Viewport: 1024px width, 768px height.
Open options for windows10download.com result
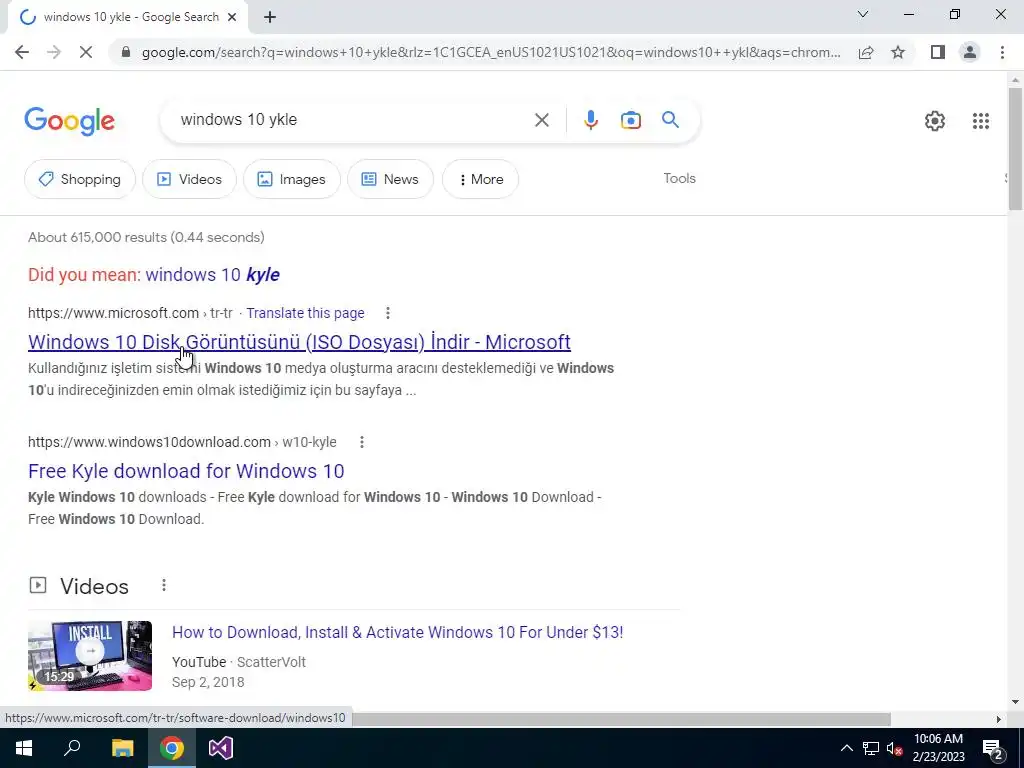pyautogui.click(x=361, y=442)
